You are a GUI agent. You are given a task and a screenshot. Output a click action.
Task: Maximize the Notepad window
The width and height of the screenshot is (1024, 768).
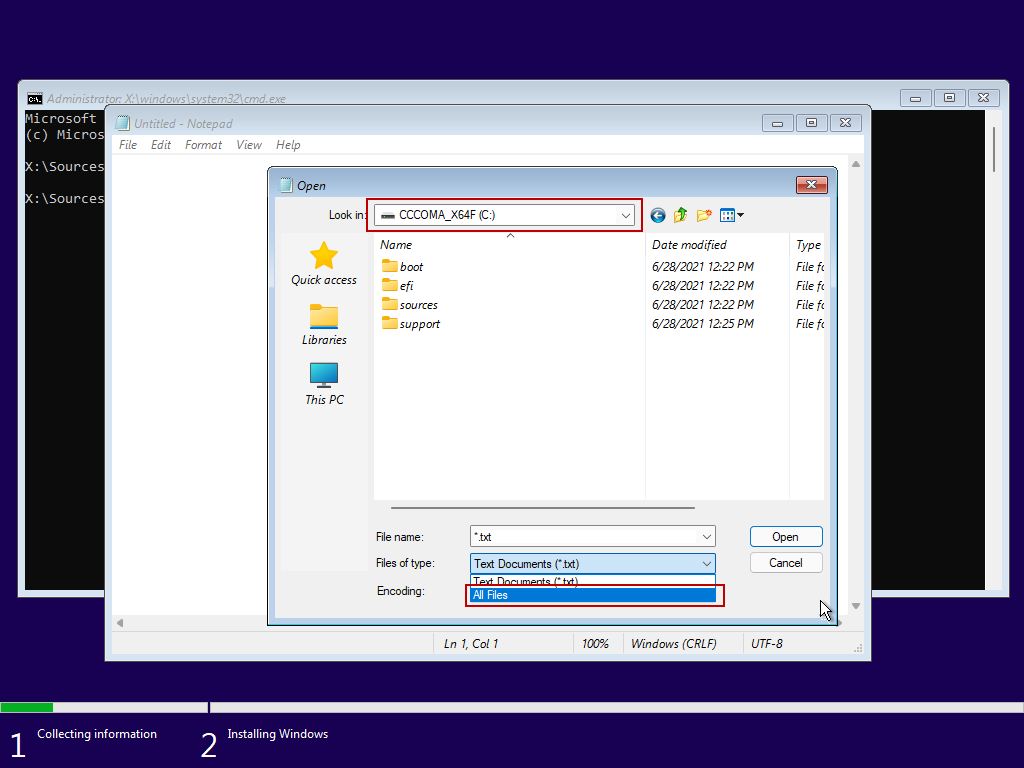pos(812,123)
